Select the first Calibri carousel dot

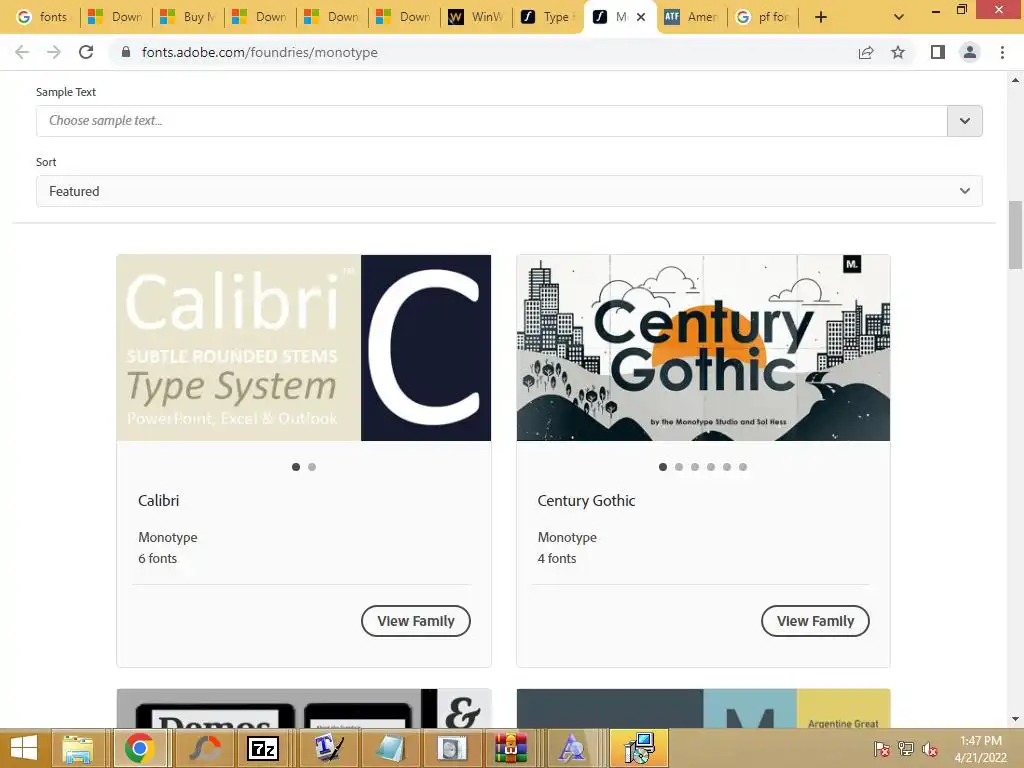pos(296,467)
